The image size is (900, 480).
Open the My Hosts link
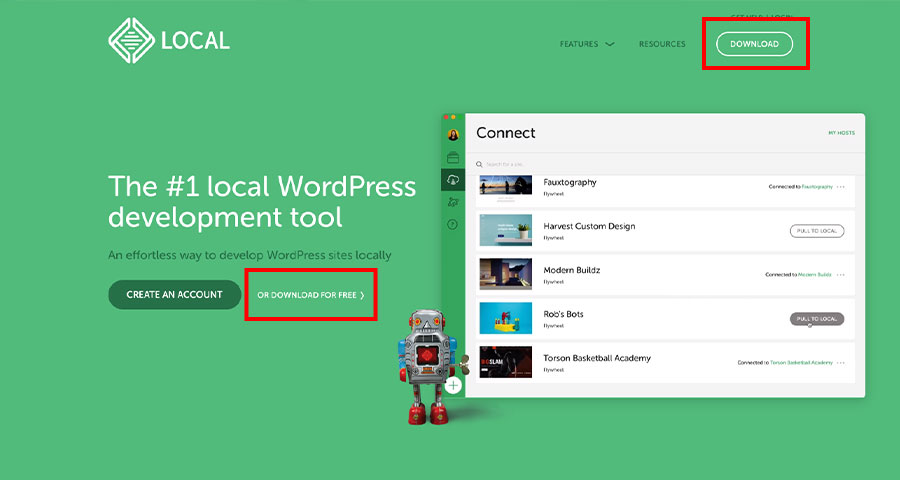pos(840,133)
